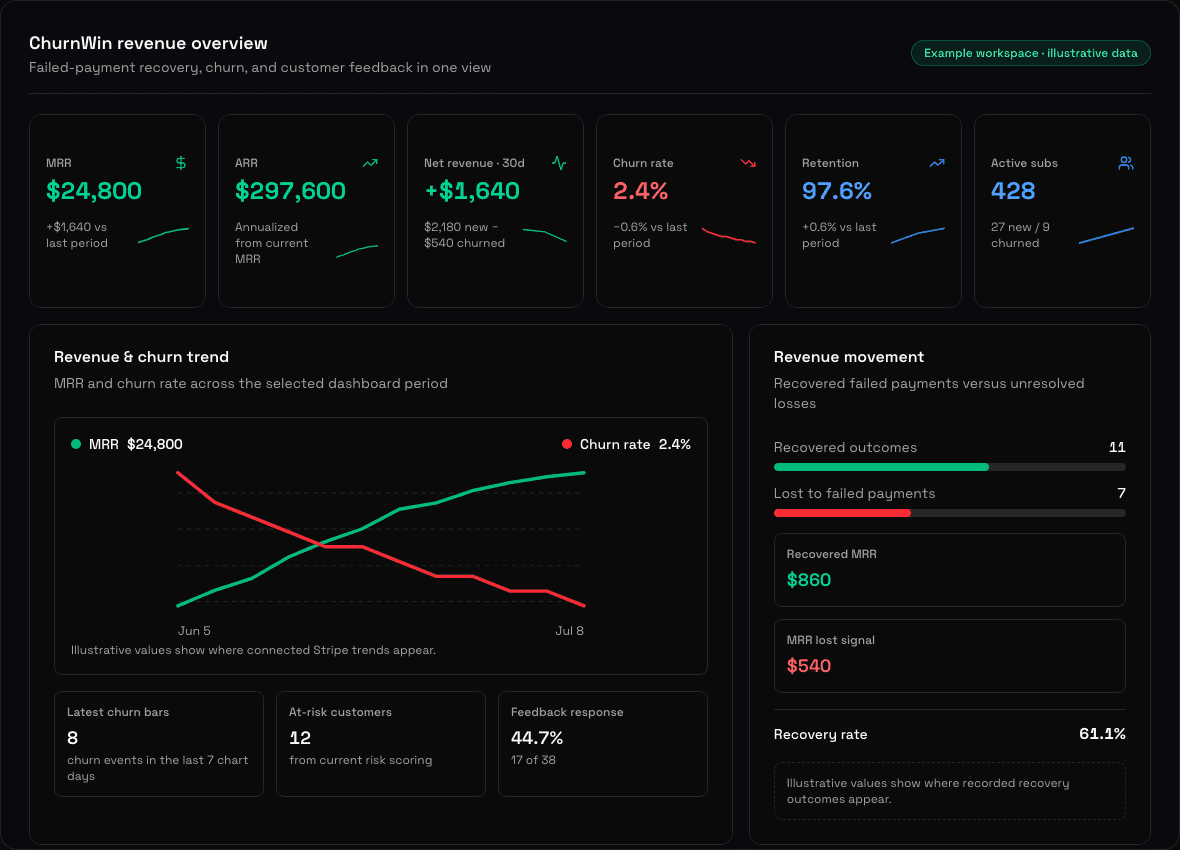The width and height of the screenshot is (1180, 850).
Task: Click the chart legend 'Churn rate 2.4%' text
Action: click(x=635, y=444)
